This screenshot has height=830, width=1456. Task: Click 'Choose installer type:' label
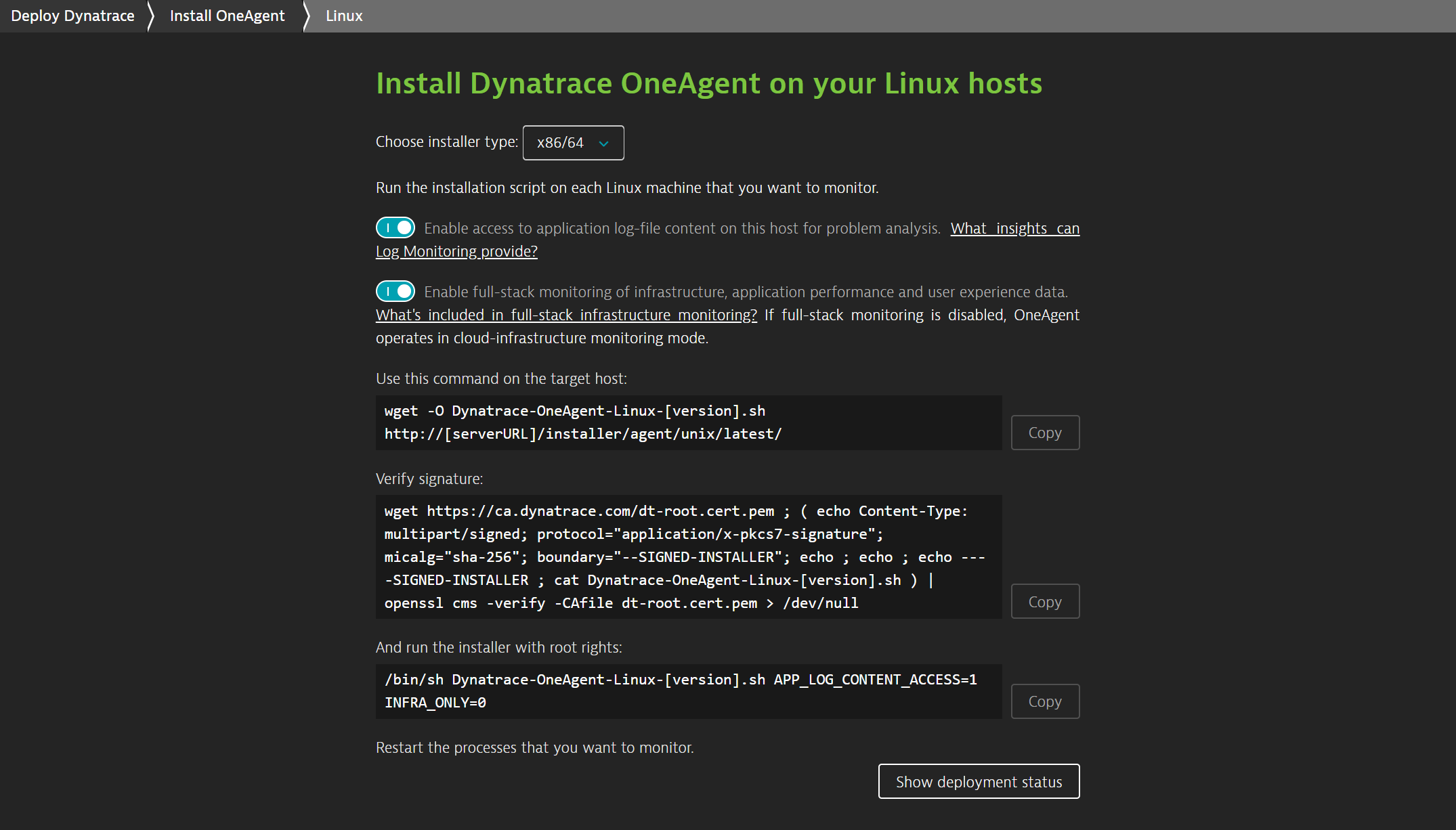447,141
